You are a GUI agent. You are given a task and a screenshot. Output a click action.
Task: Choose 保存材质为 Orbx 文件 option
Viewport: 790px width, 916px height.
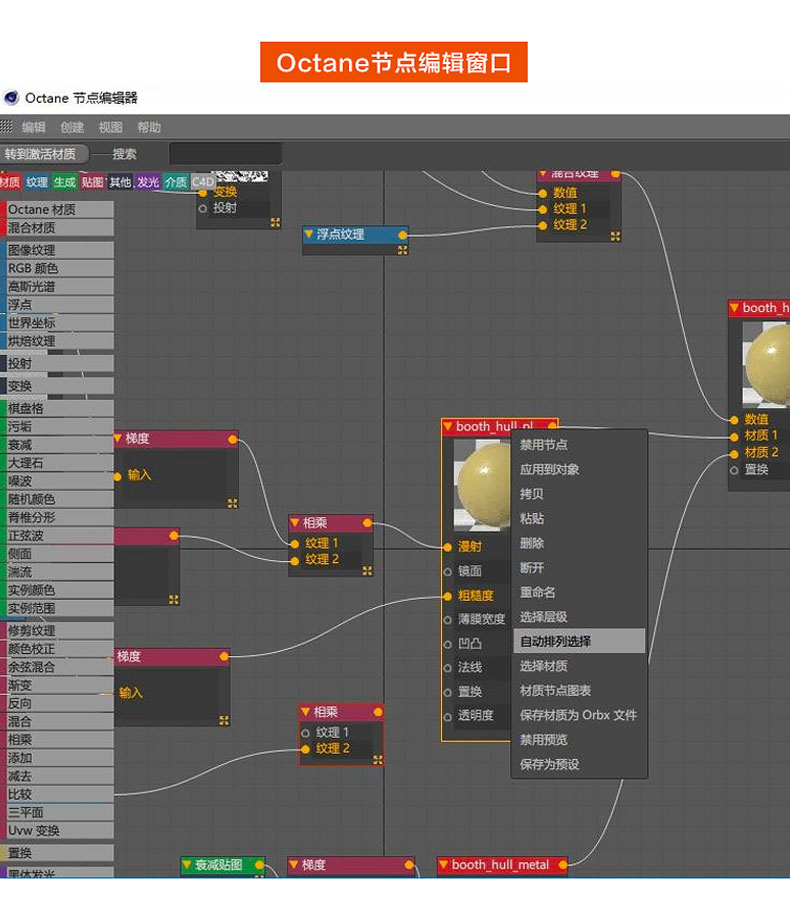[x=580, y=714]
